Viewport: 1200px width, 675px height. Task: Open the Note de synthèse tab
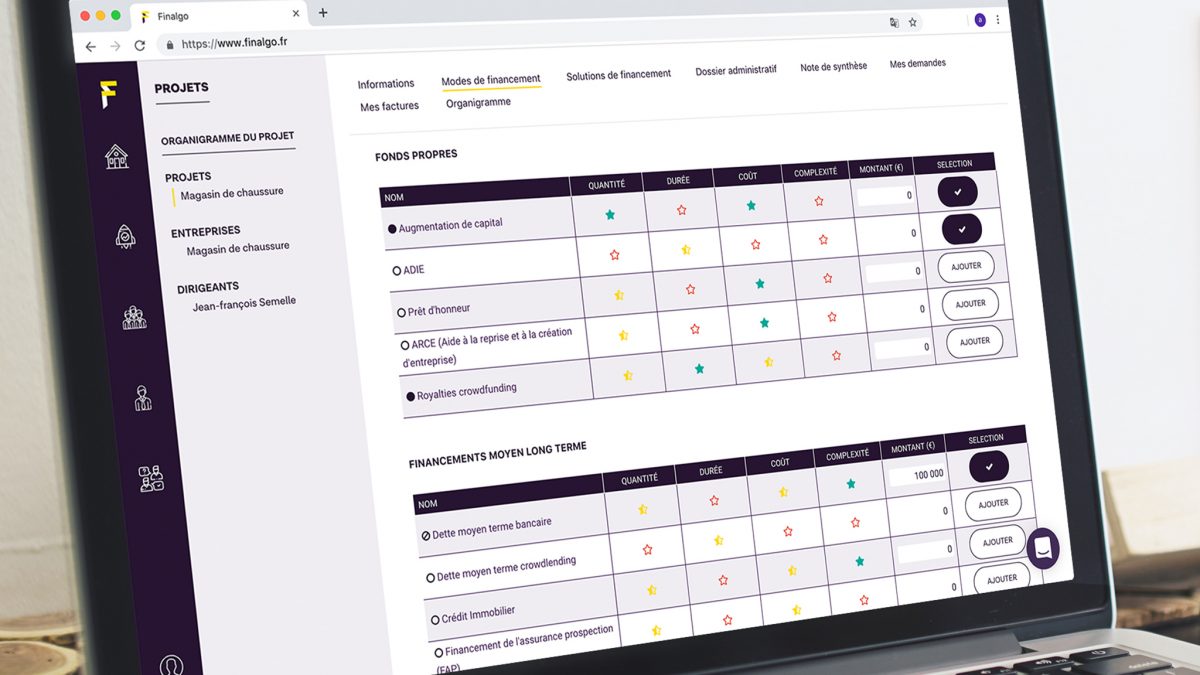834,67
